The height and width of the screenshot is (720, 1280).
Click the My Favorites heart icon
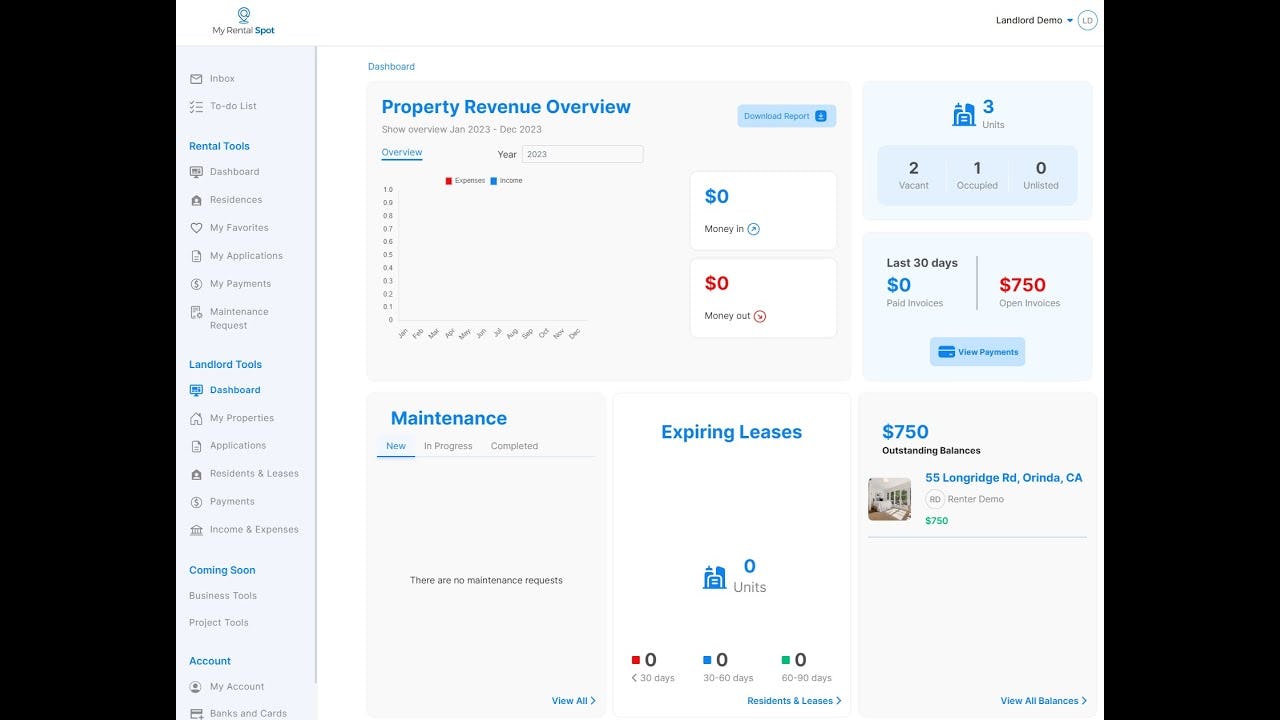tap(196, 227)
